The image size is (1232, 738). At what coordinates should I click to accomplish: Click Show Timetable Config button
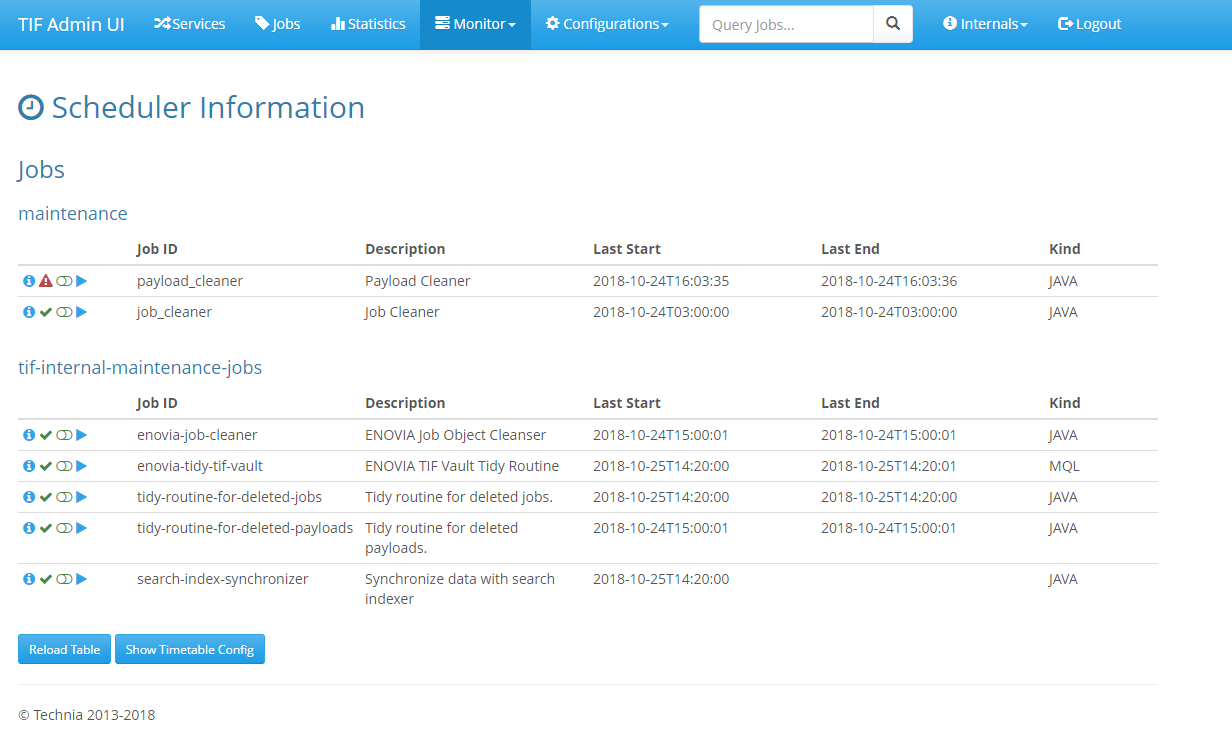[x=190, y=650]
